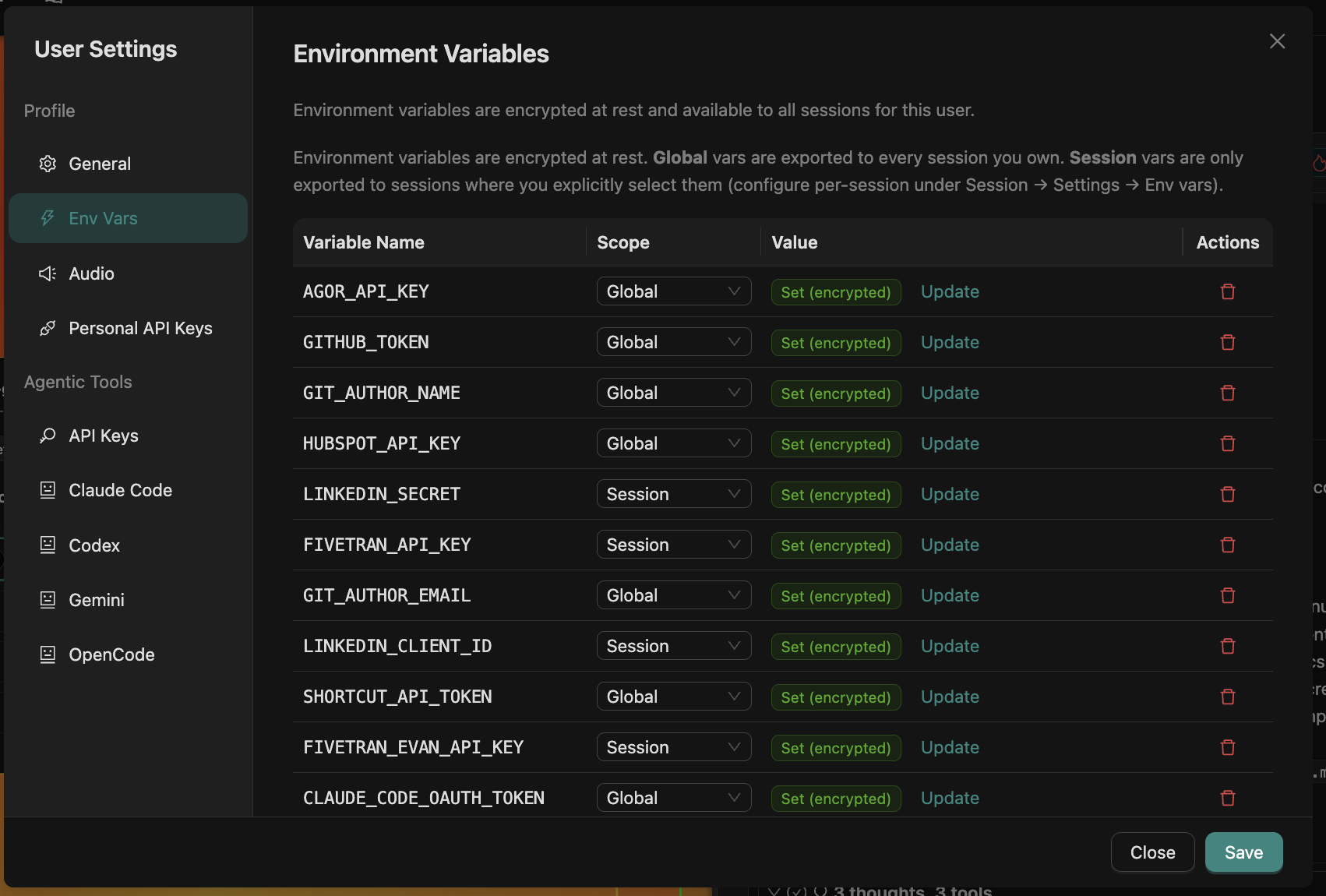Delete the FIVETRAN_API_KEY variable
This screenshot has width=1326, height=896.
pyautogui.click(x=1228, y=545)
